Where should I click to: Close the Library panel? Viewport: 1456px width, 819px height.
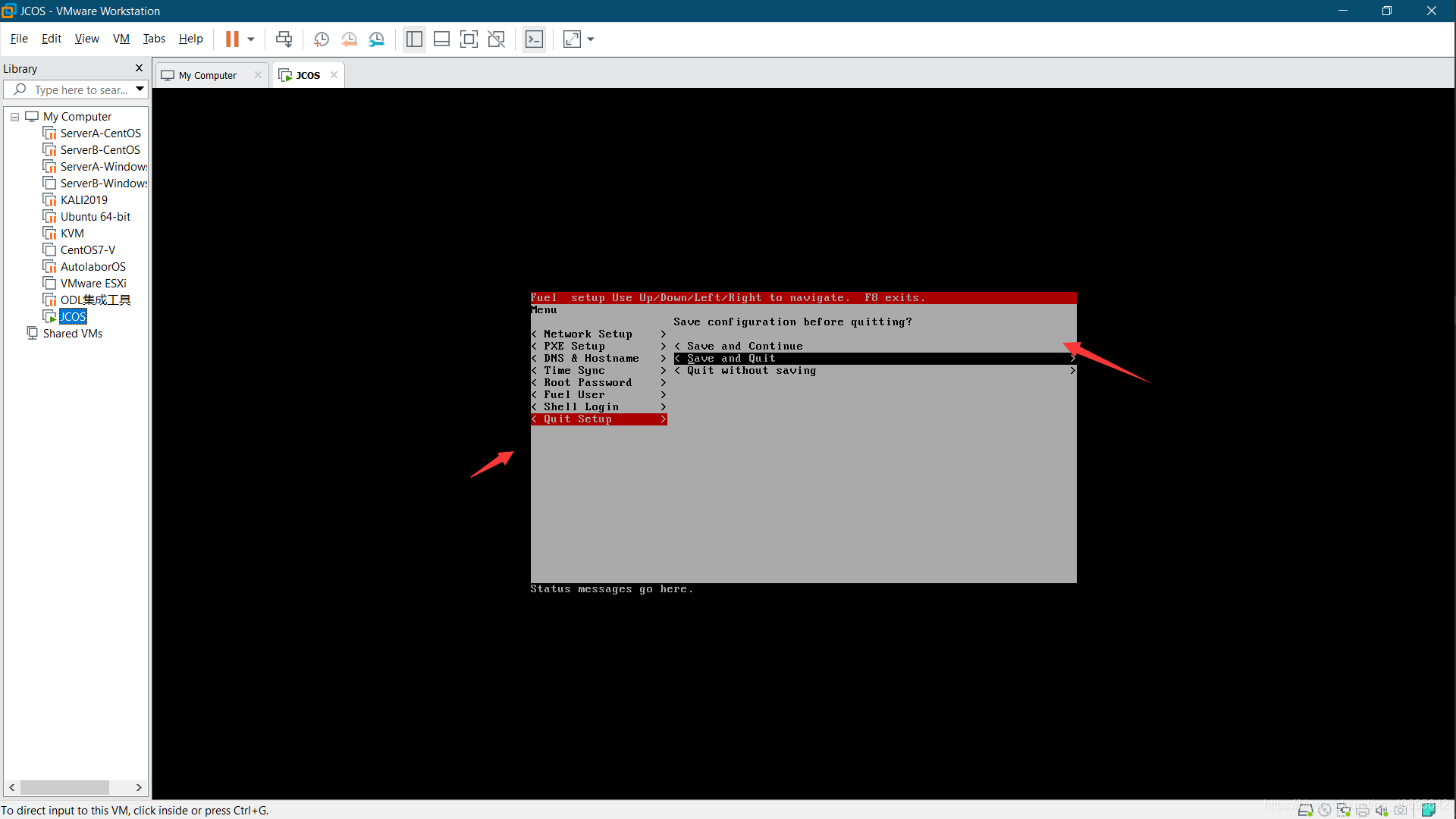(x=139, y=68)
